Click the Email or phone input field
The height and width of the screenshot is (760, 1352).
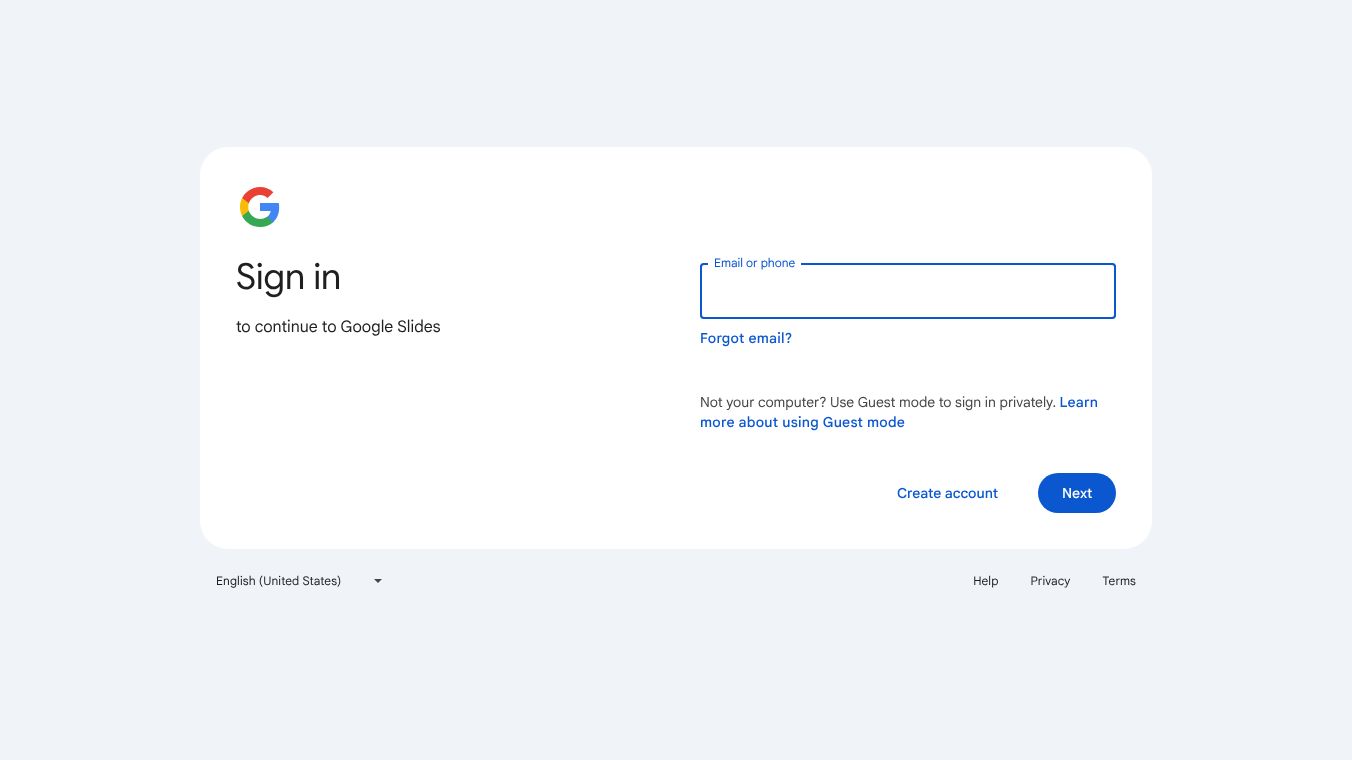click(x=906, y=291)
